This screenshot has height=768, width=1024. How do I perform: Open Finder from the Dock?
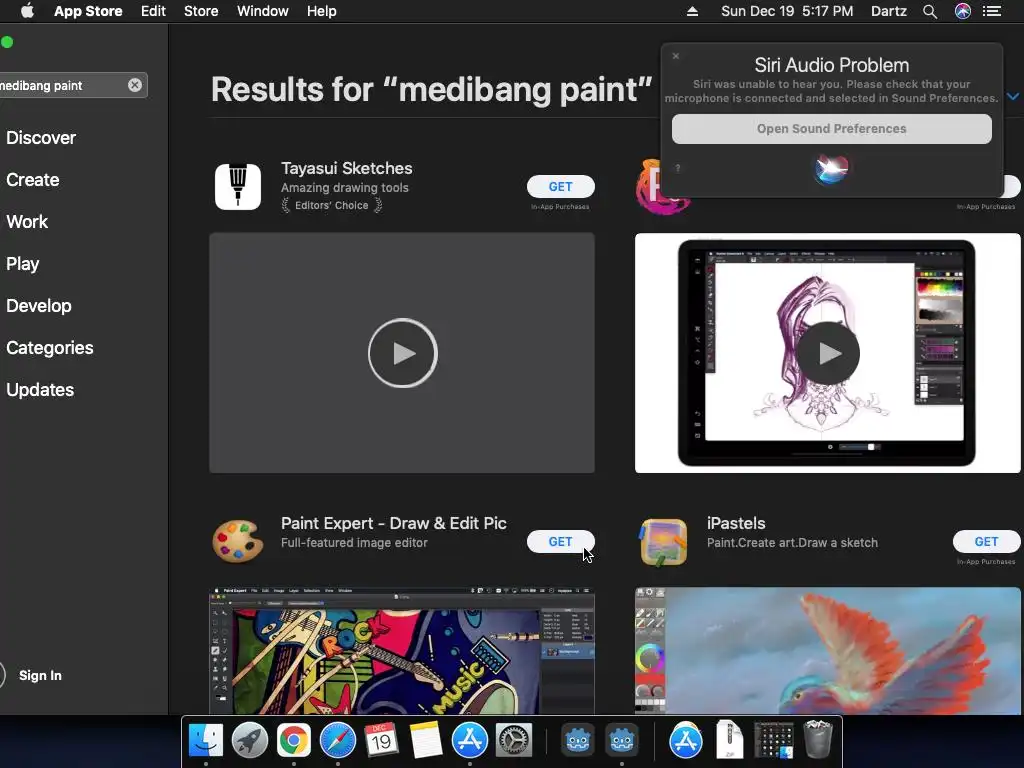(206, 740)
